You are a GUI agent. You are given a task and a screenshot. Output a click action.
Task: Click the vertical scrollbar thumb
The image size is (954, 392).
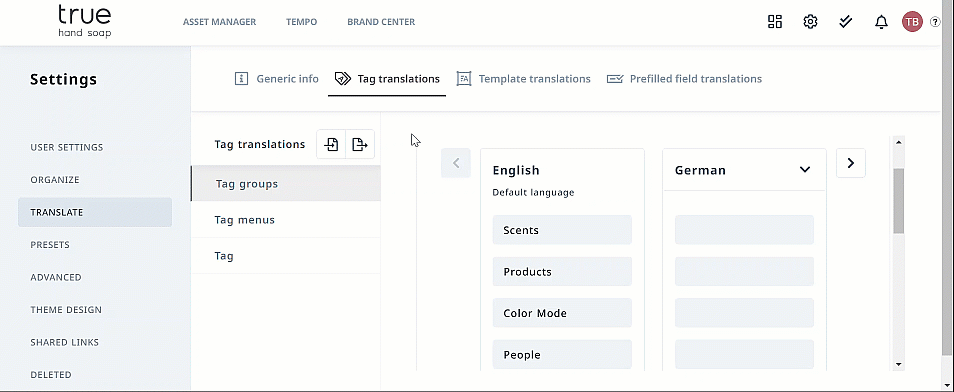click(899, 201)
